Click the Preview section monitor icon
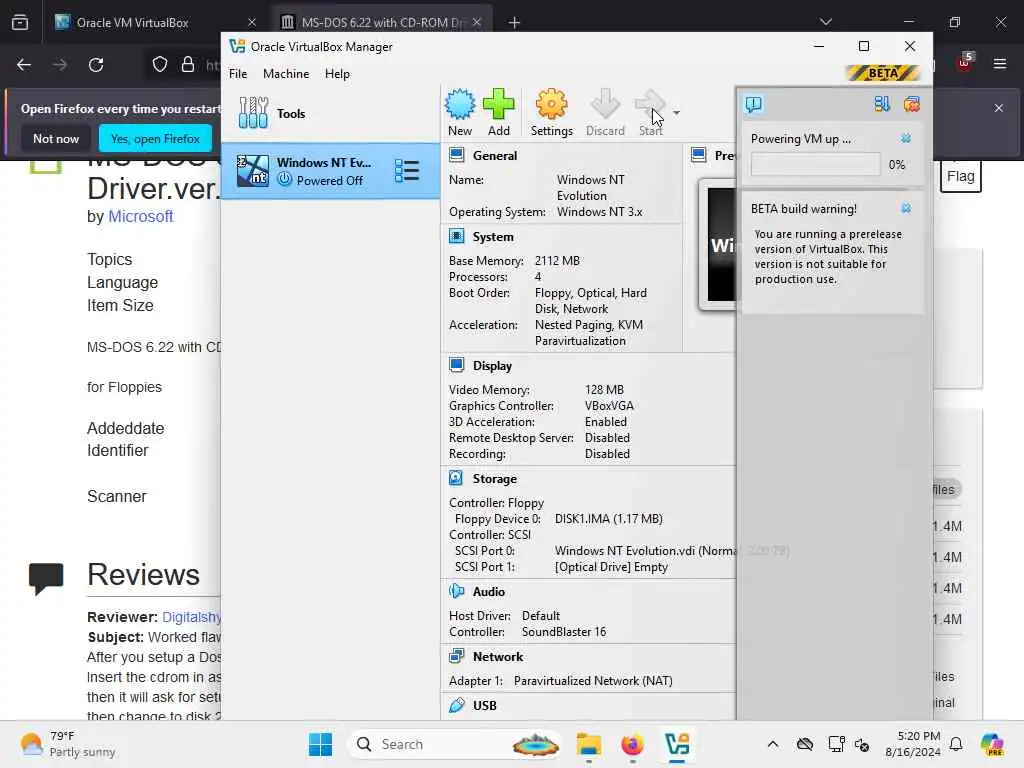Screen dimensions: 1024x768 click(699, 155)
